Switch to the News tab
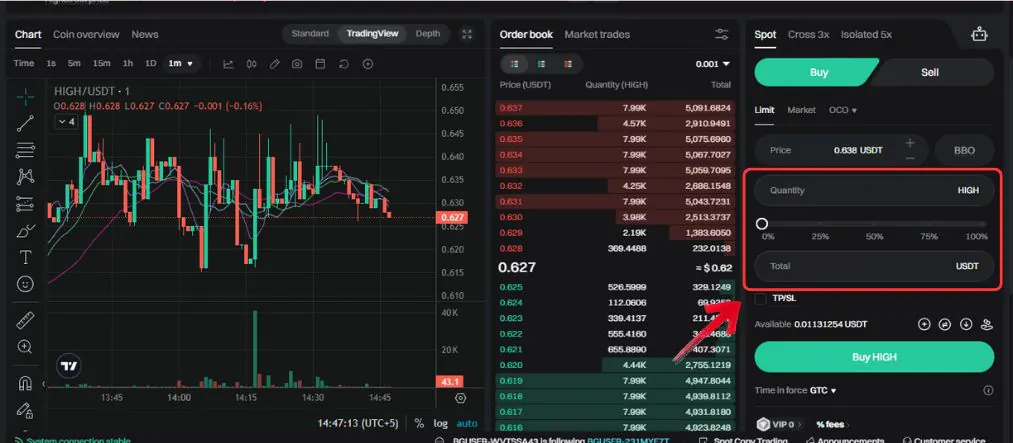Screen dimensions: 1013x443 145,34
